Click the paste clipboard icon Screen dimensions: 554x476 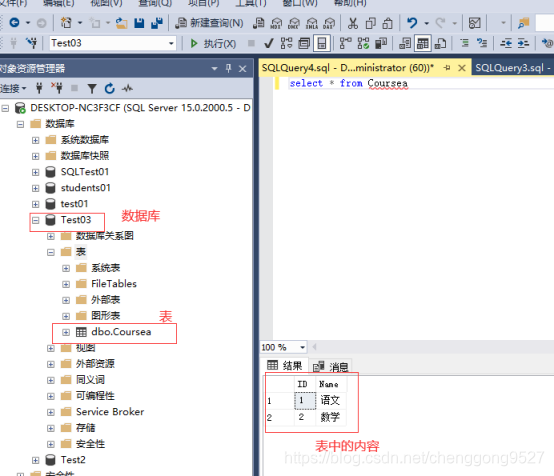[x=388, y=23]
